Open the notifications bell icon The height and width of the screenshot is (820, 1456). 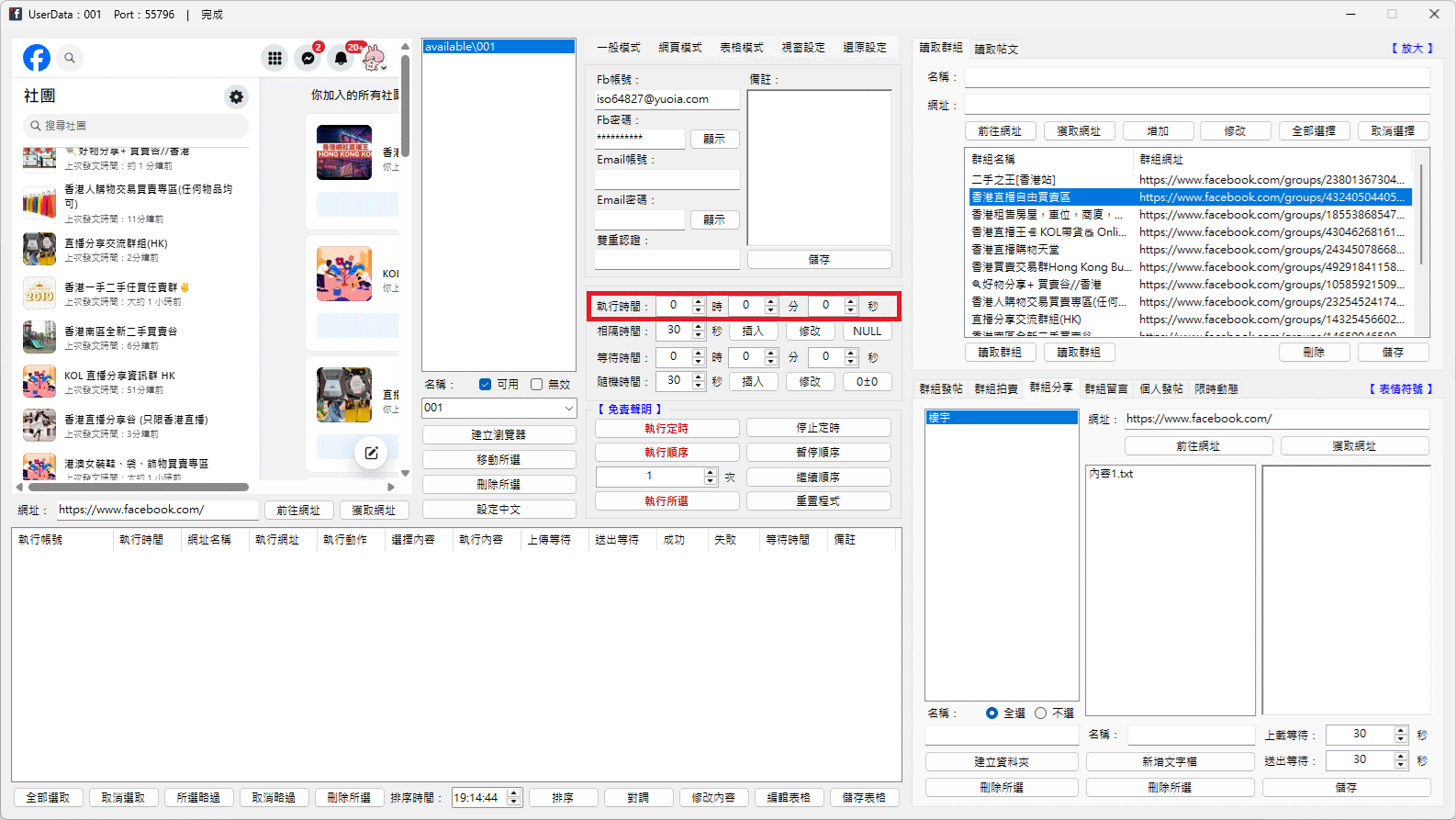tap(342, 58)
